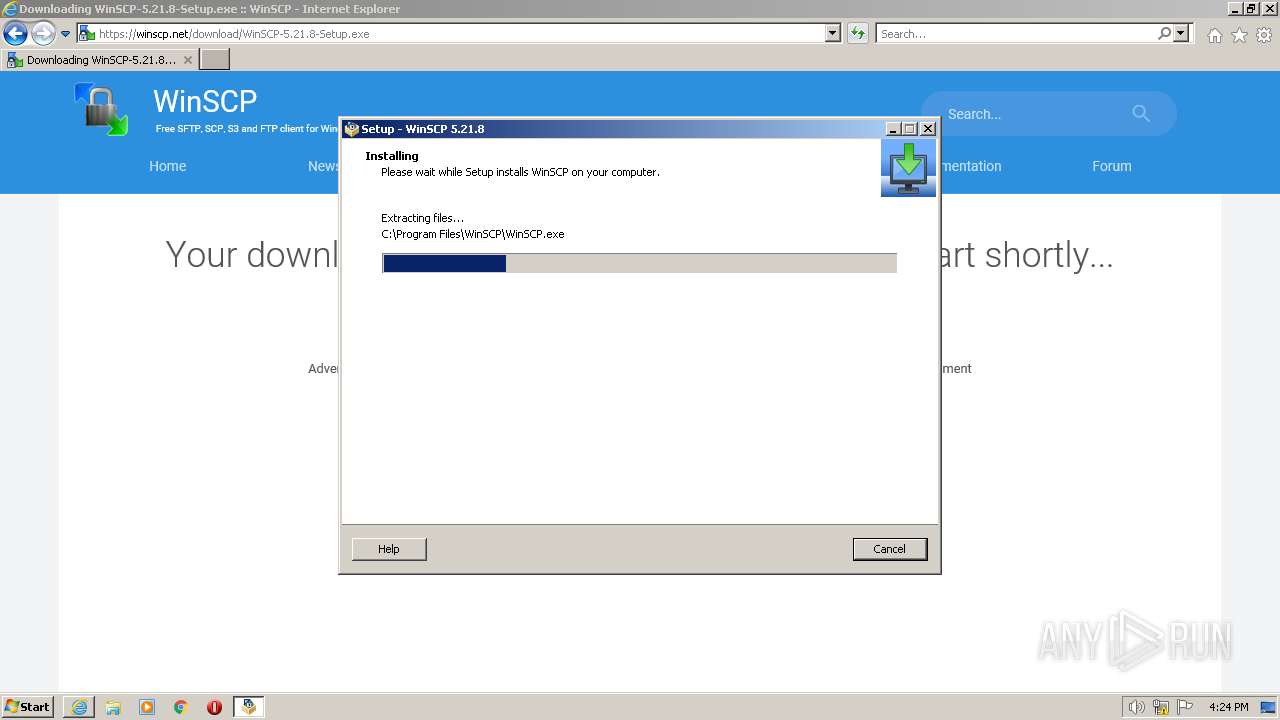Screen dimensions: 1280x720
Task: Open Opera red taskbar icon
Action: pos(214,707)
